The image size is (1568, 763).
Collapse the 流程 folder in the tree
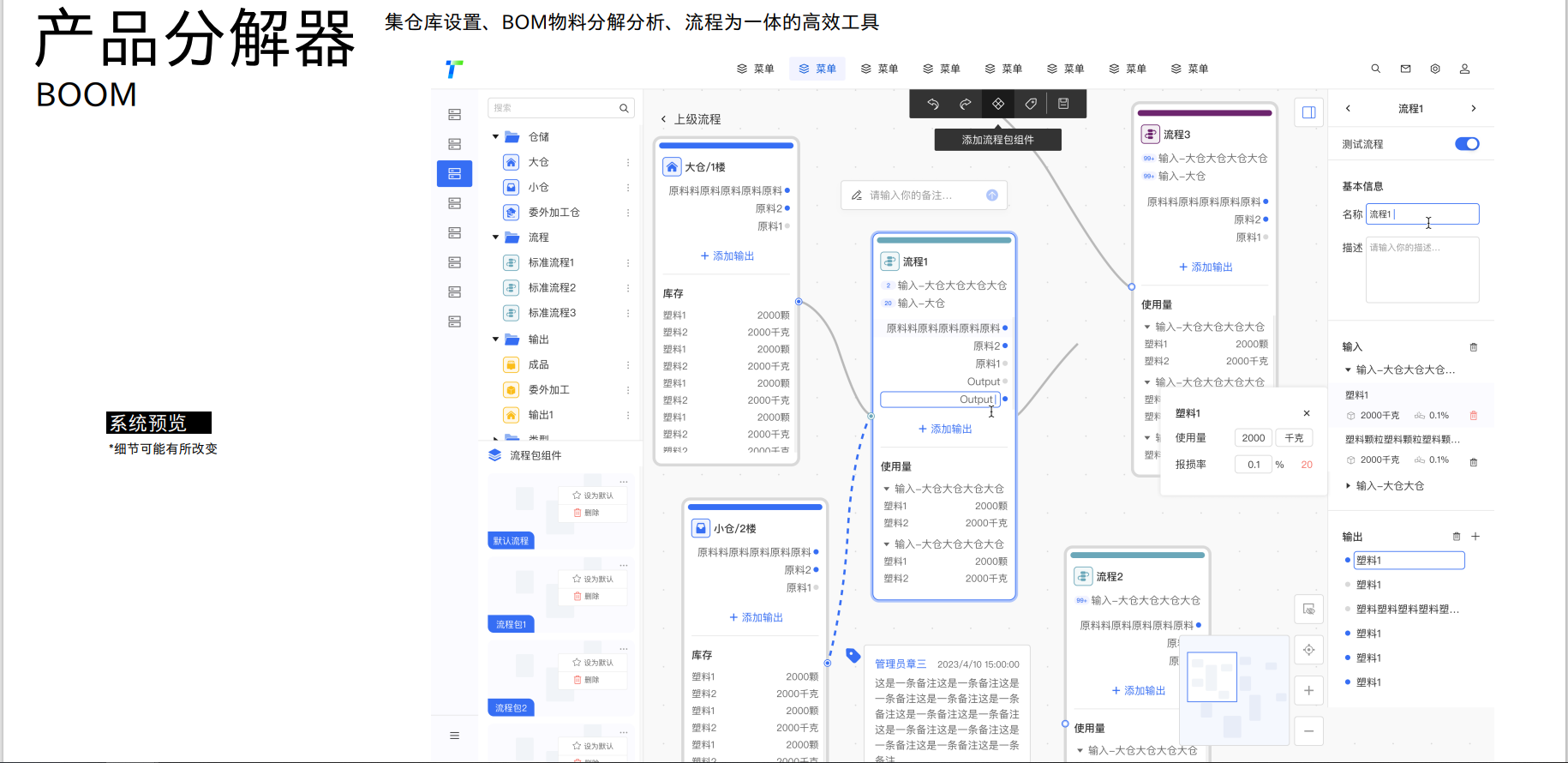click(x=495, y=237)
